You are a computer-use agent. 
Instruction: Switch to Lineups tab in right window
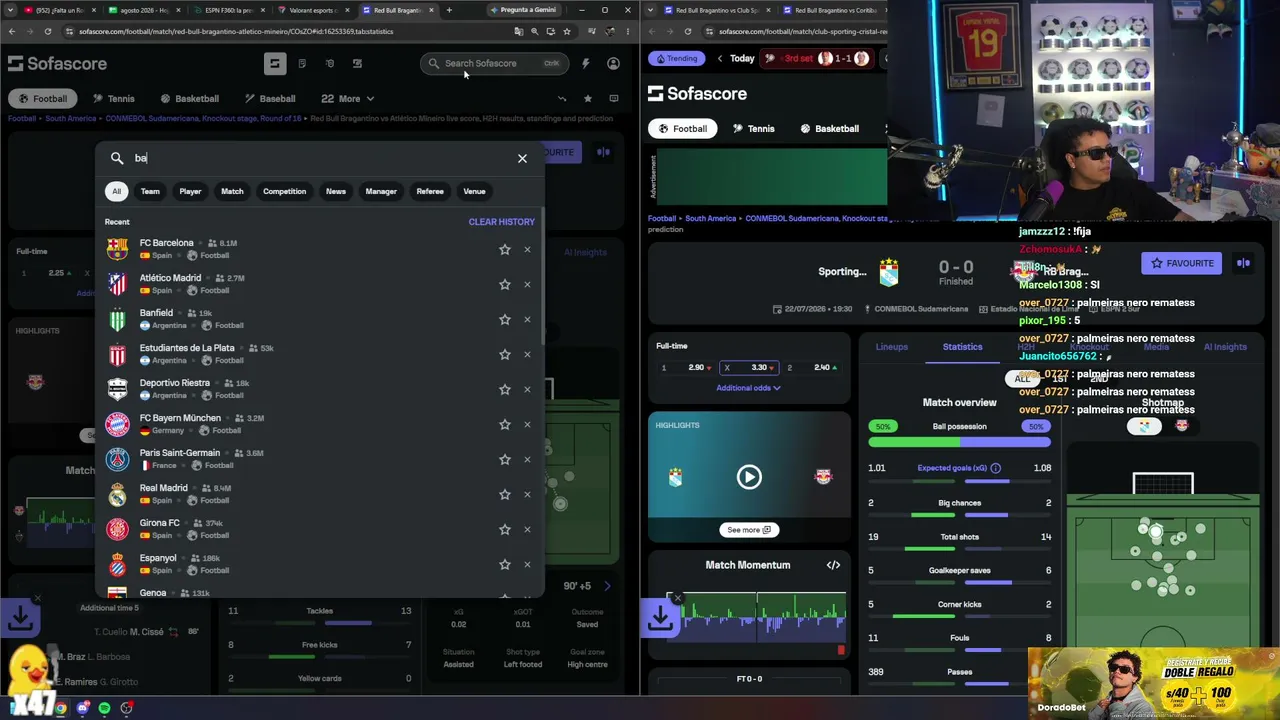[x=892, y=347]
